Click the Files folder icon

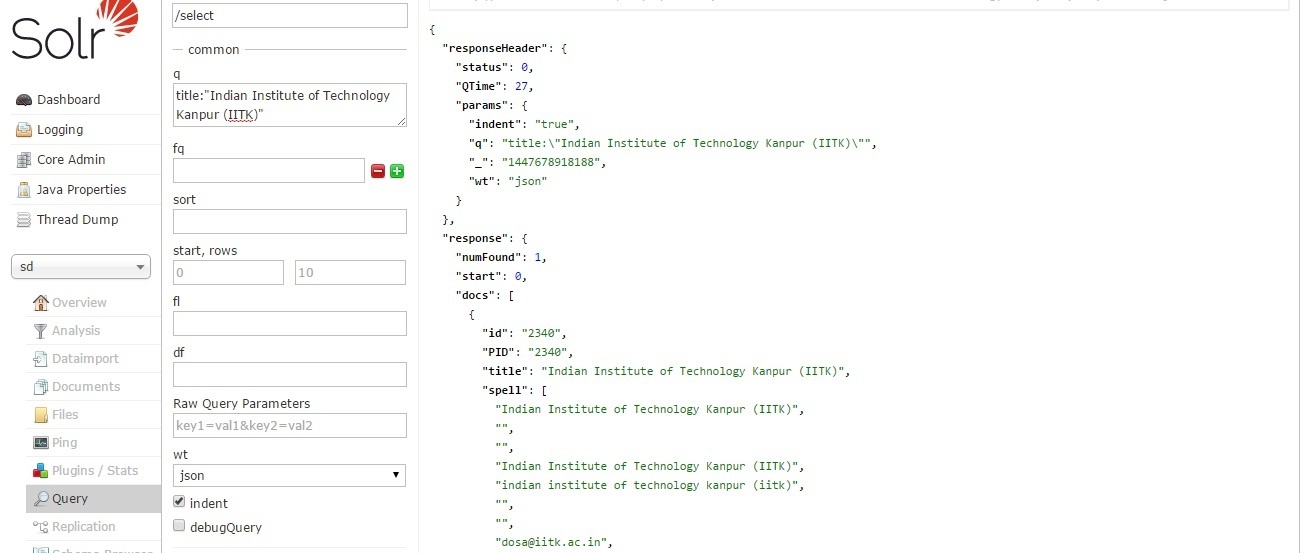point(41,415)
